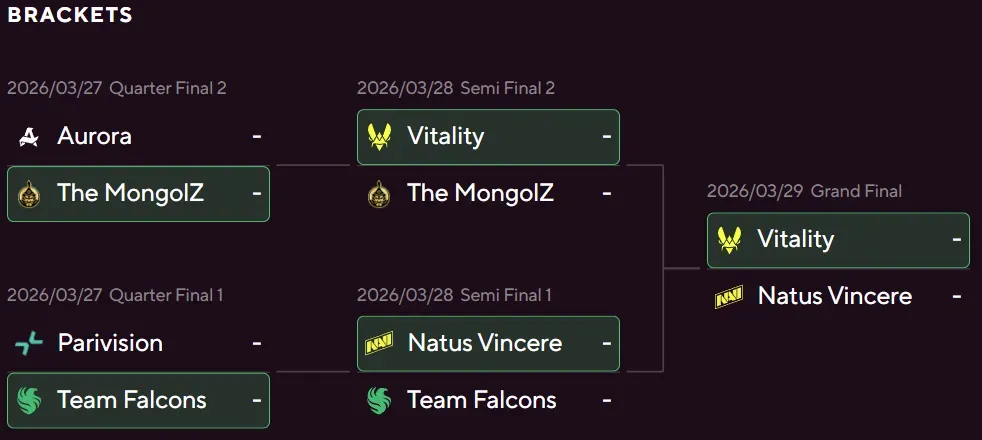
Task: Click Vitality logo in Semi Final 2
Action: tap(379, 136)
